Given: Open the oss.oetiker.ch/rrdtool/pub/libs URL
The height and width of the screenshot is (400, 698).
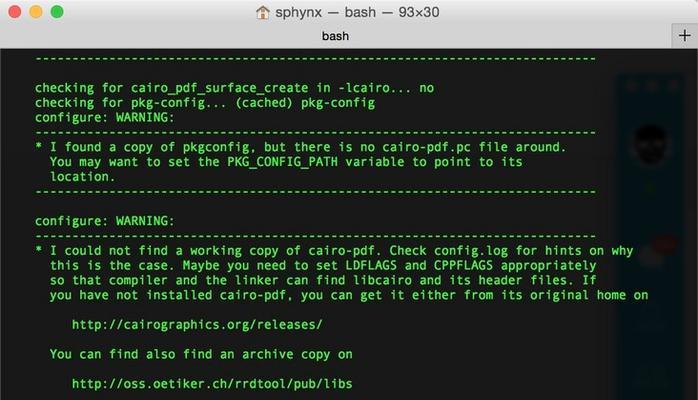Looking at the screenshot, I should coord(212,384).
